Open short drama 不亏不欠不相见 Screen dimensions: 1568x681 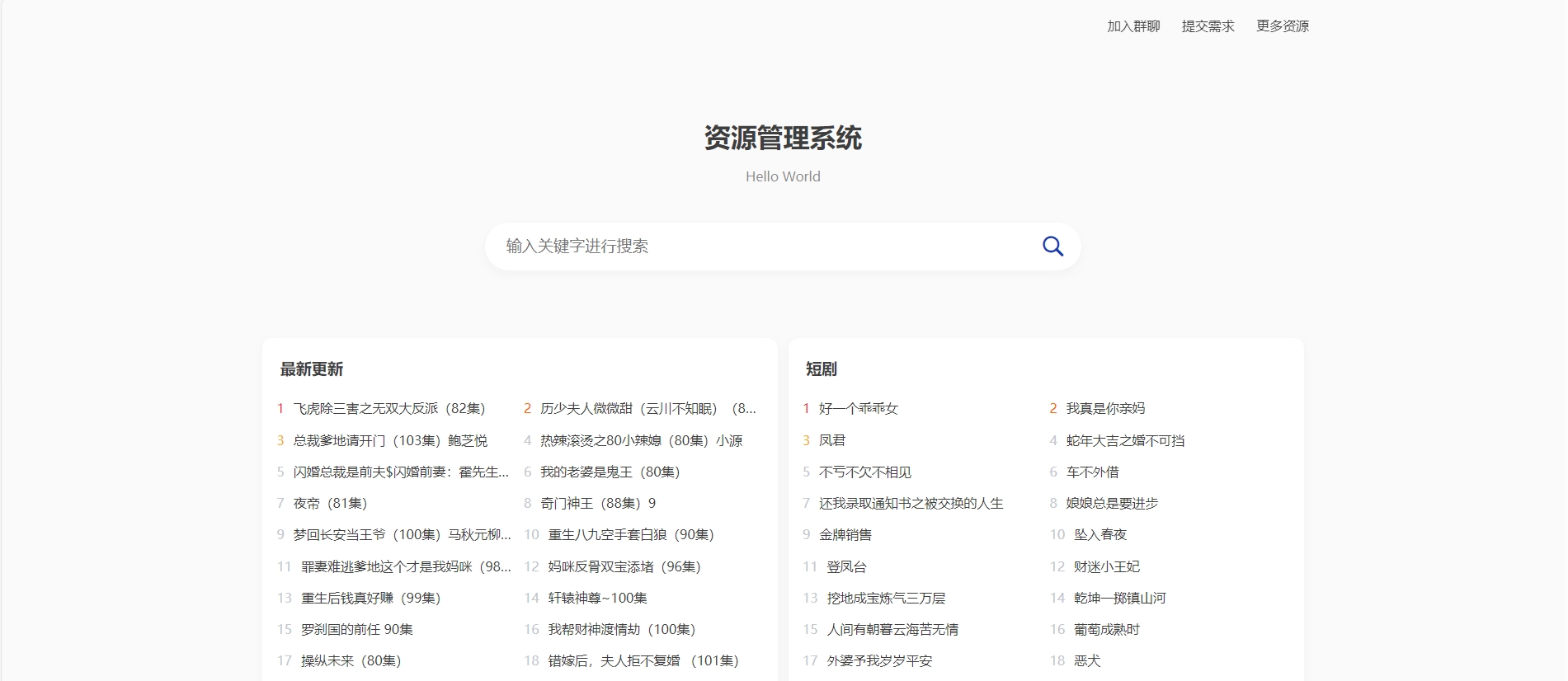865,472
